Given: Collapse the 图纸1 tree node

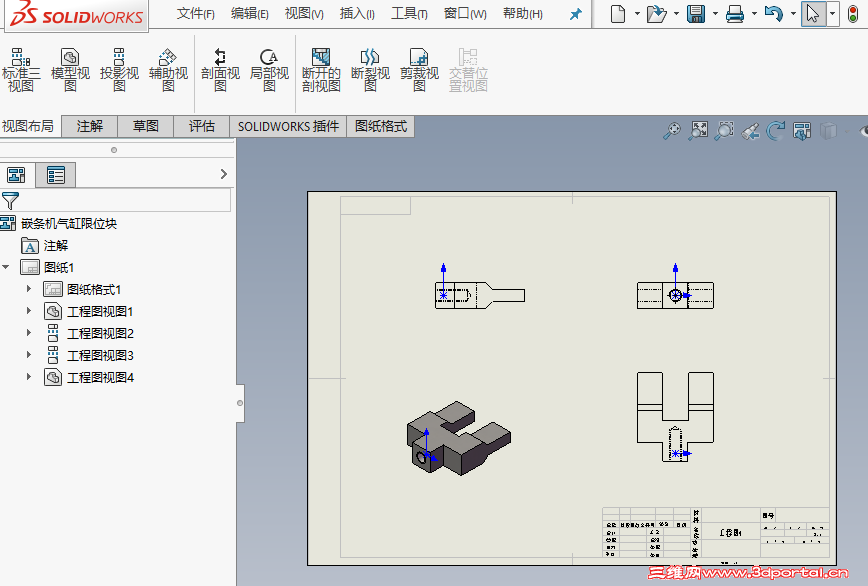Looking at the screenshot, I should (x=6, y=267).
